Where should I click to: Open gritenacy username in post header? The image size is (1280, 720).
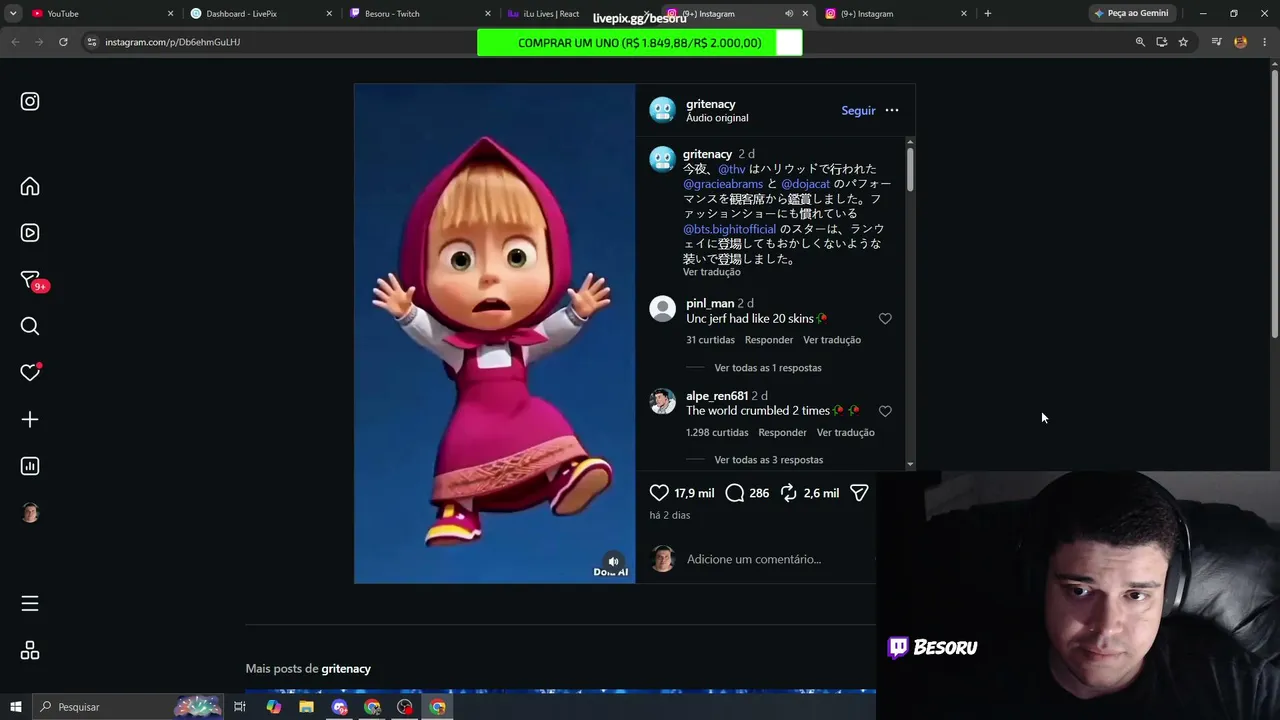(x=711, y=104)
